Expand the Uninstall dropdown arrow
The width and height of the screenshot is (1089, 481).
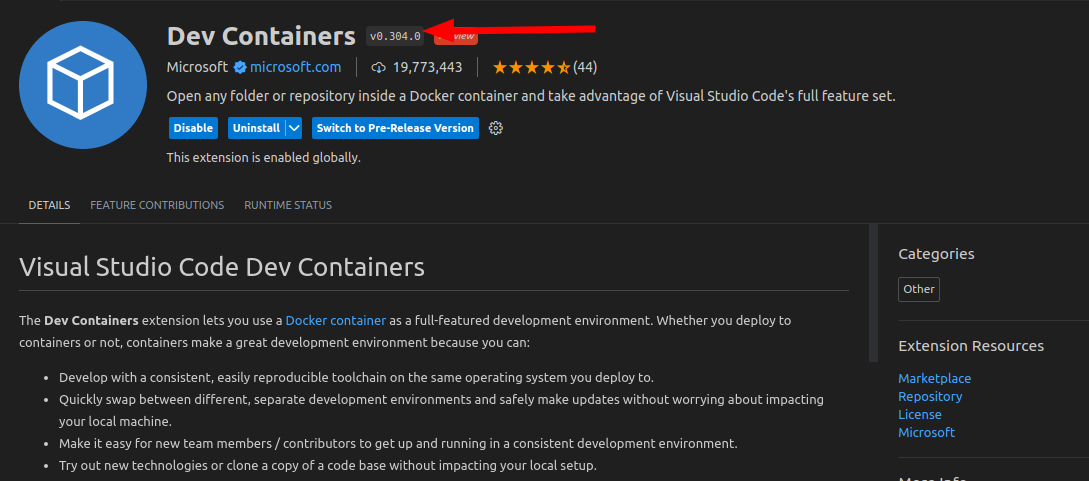coord(294,128)
